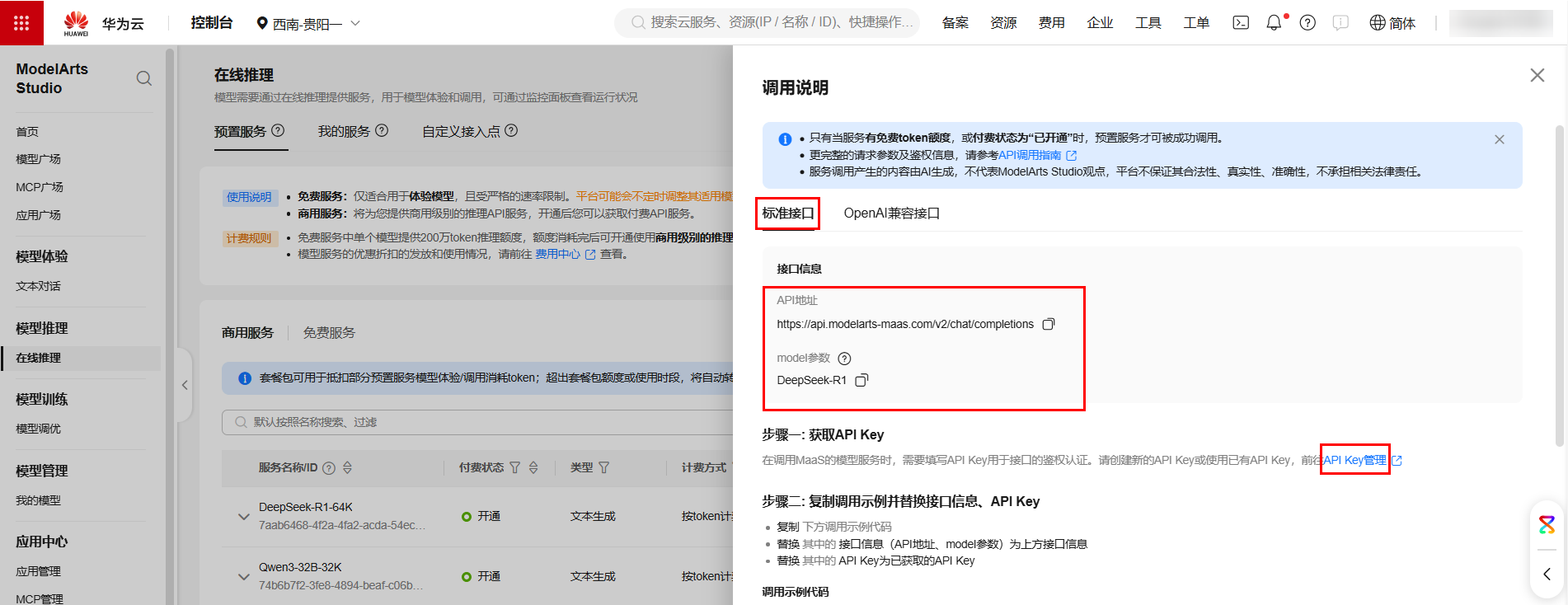Dismiss the blue info notice in panel
The width and height of the screenshot is (1568, 605).
[1500, 139]
